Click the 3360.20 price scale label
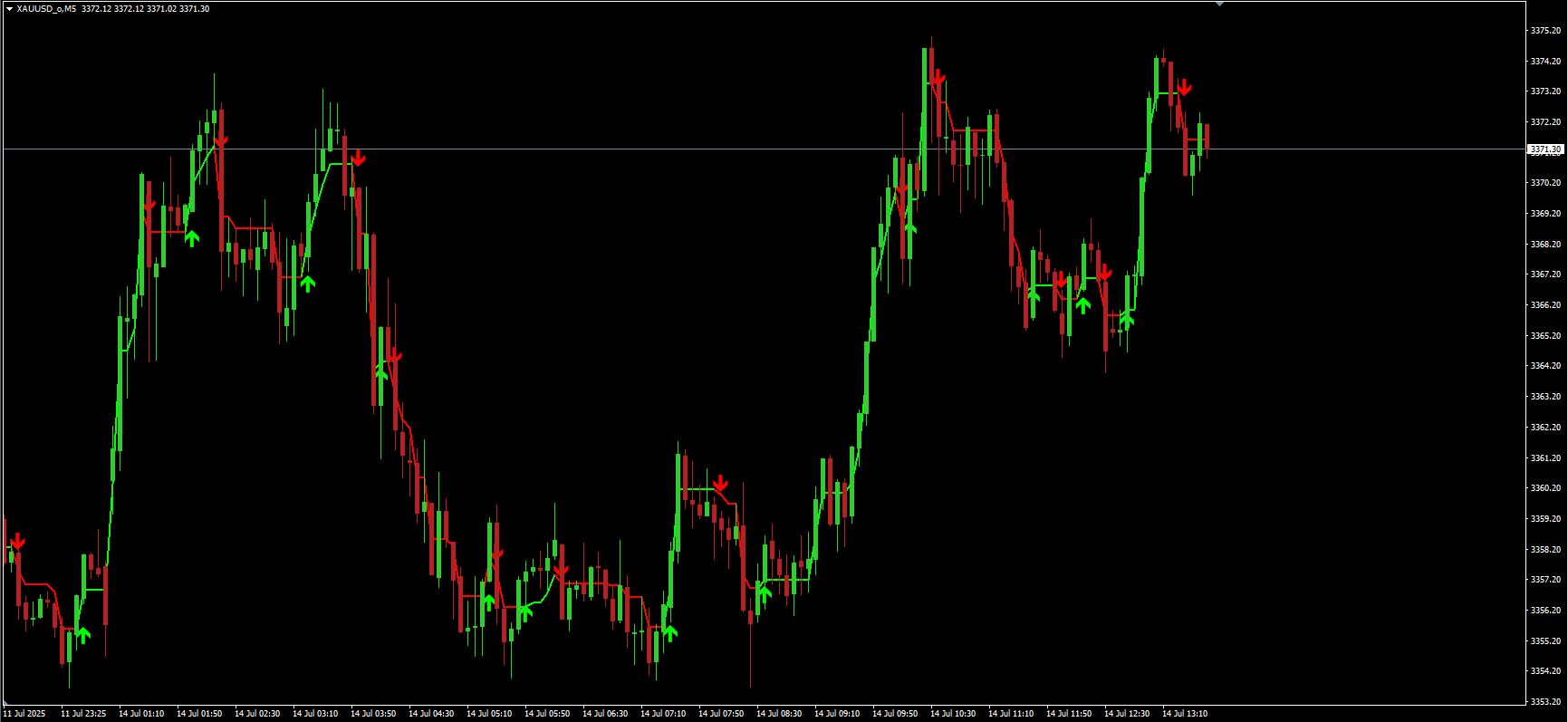Screen dimensions: 1568x722 tap(1545, 488)
